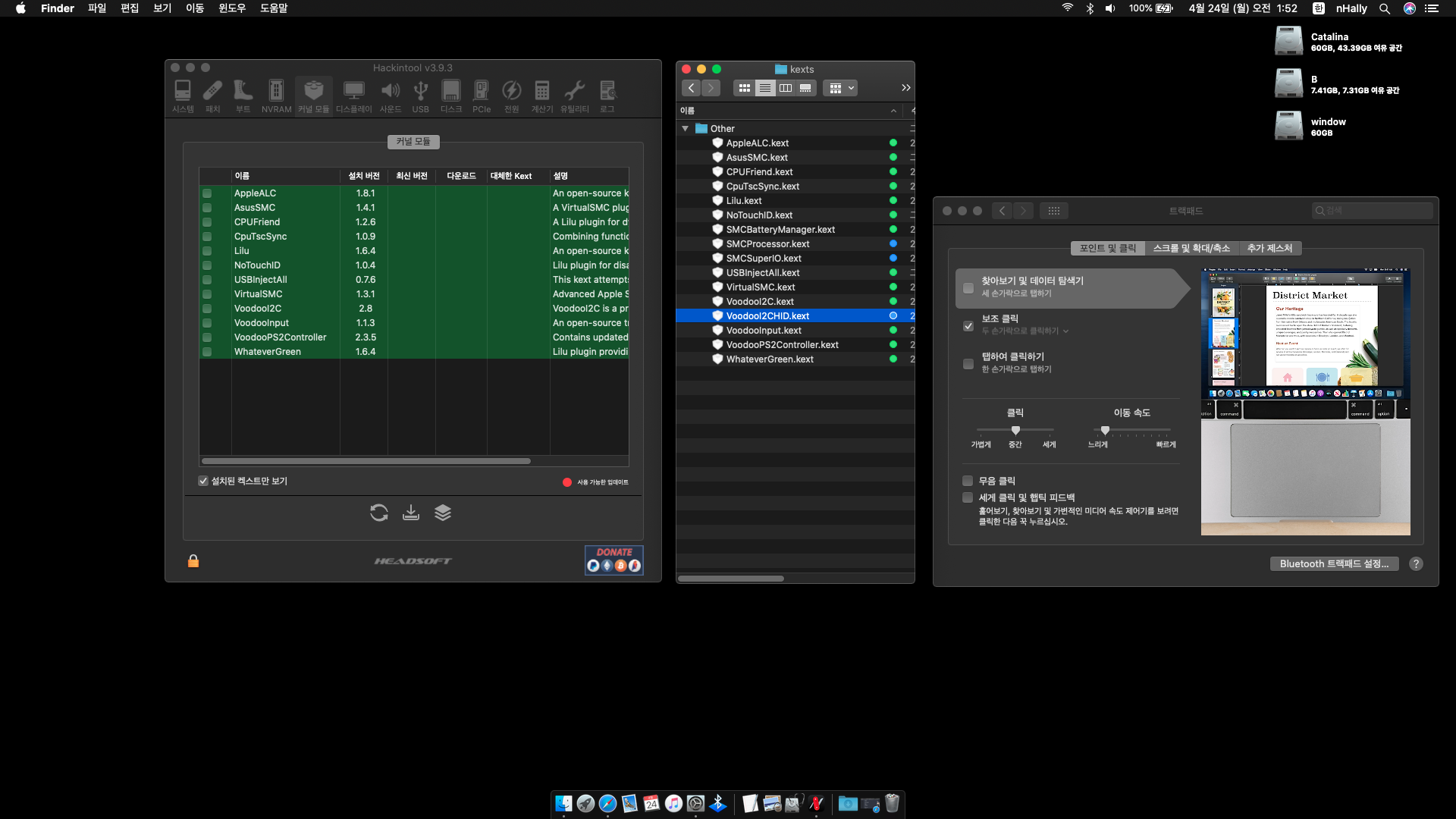Open the USB icon in Hackintool toolbar
The image size is (1456, 819).
coord(420,96)
